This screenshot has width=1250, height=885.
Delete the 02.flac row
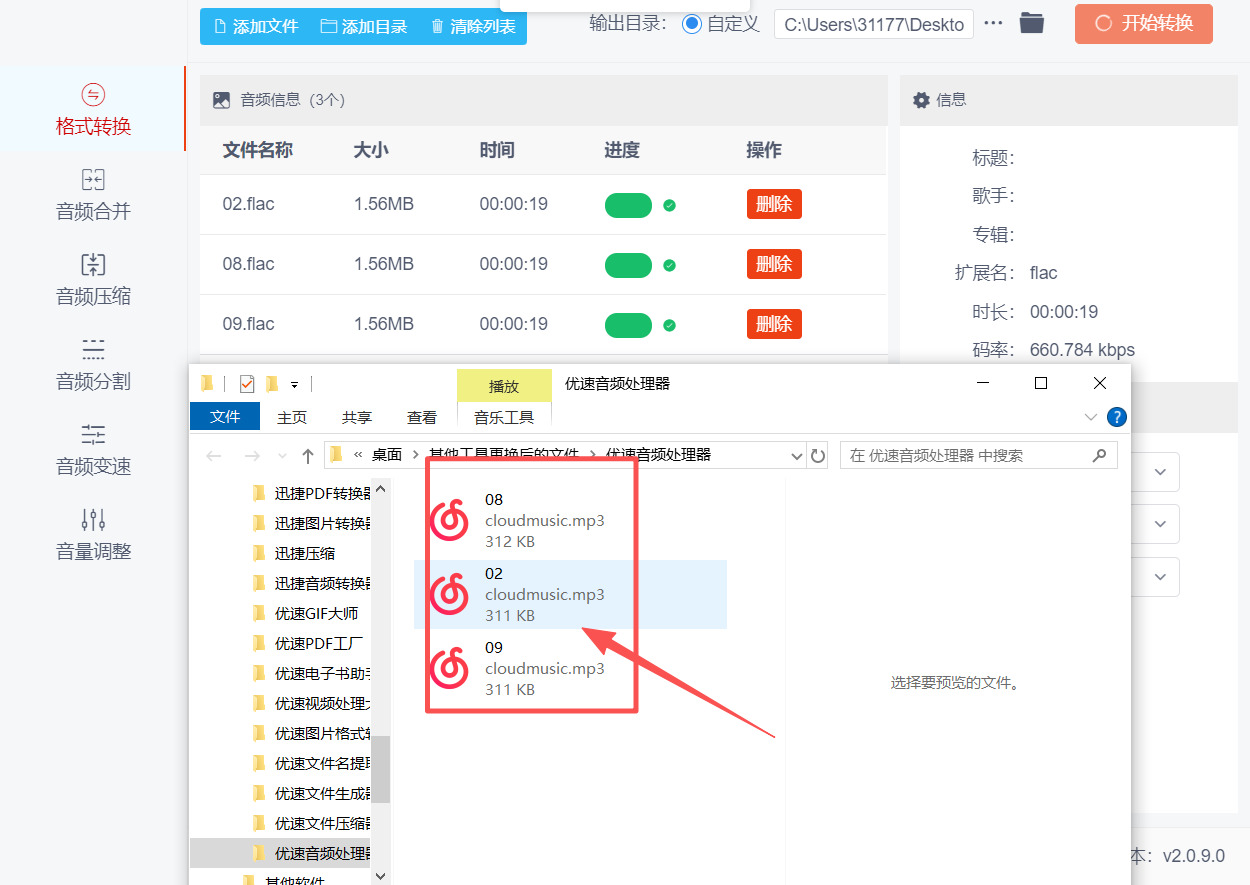click(774, 204)
